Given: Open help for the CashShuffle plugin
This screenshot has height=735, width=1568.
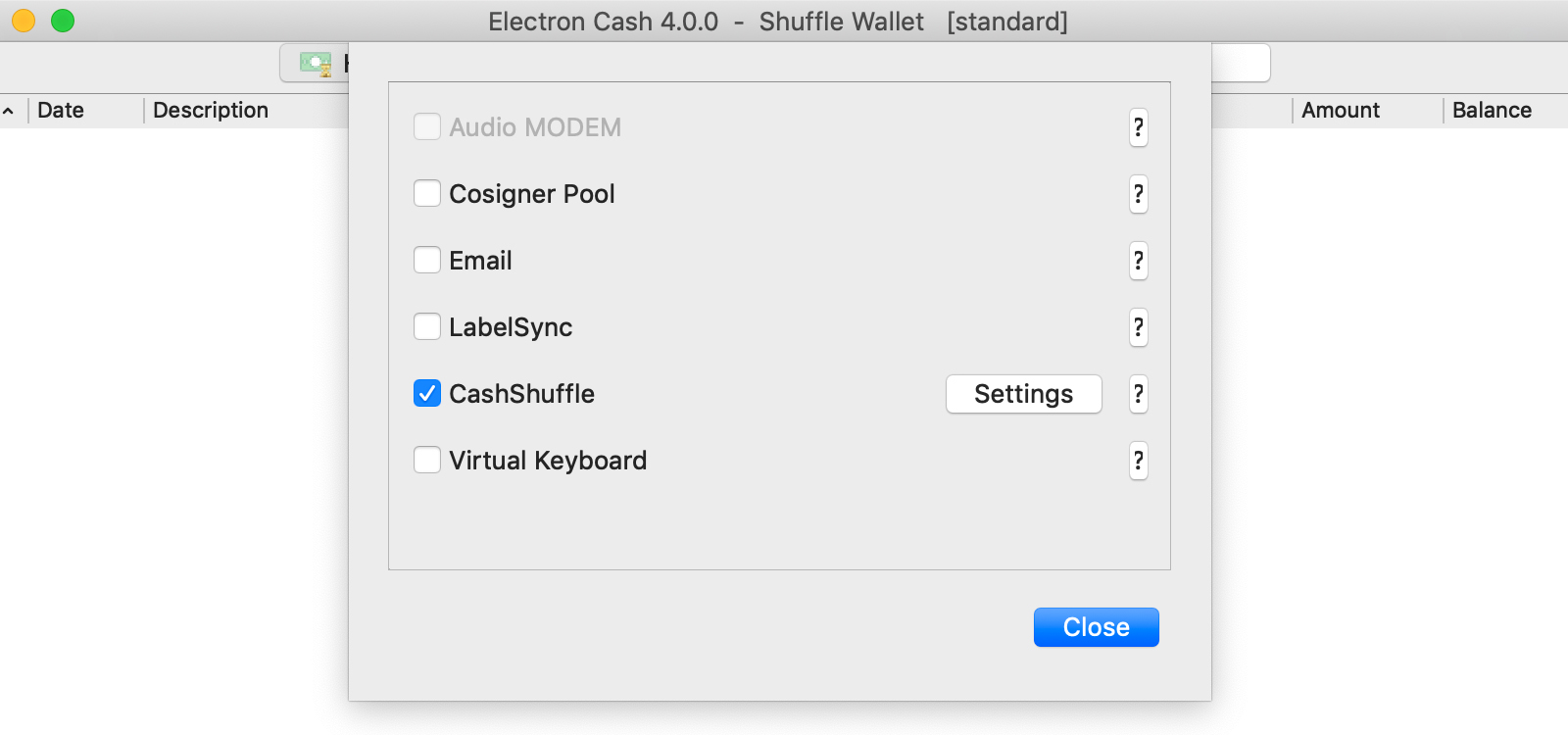Looking at the screenshot, I should tap(1138, 394).
